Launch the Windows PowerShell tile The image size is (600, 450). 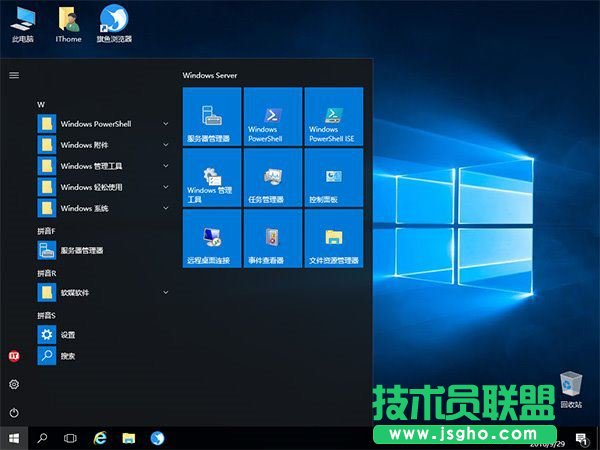pyautogui.click(x=273, y=116)
